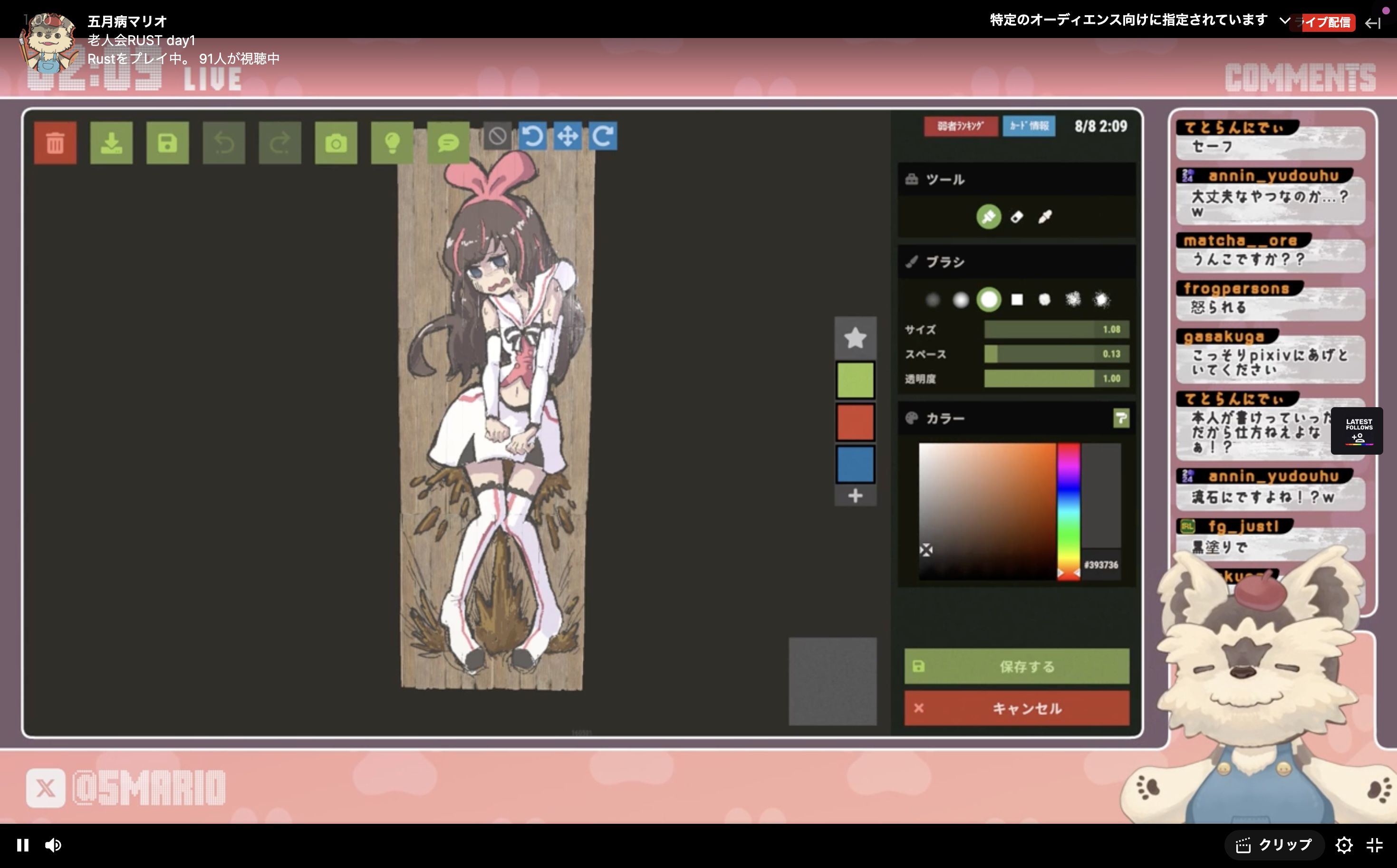The image size is (1397, 868).
Task: Choose the soft gray round brush tip
Action: point(961,299)
